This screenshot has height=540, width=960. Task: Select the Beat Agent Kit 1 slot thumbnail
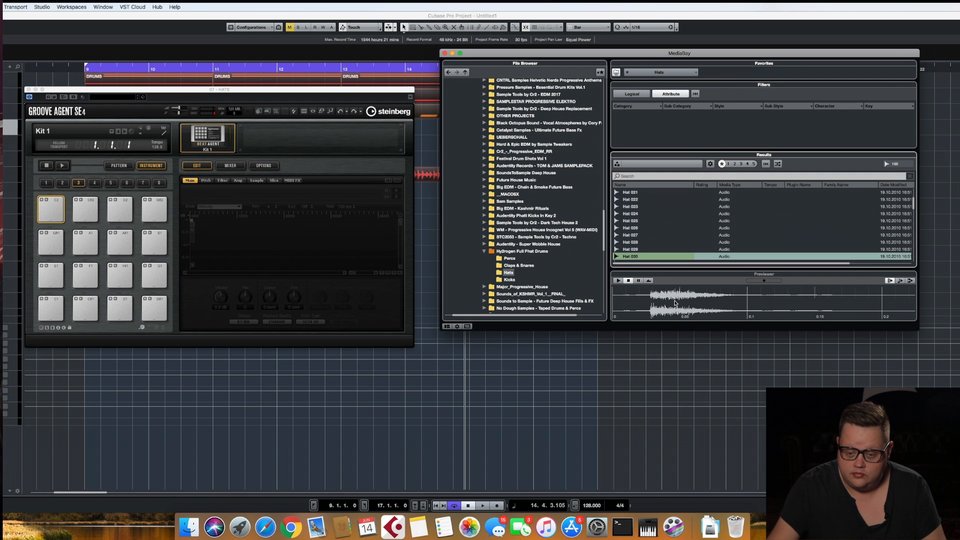(x=208, y=138)
